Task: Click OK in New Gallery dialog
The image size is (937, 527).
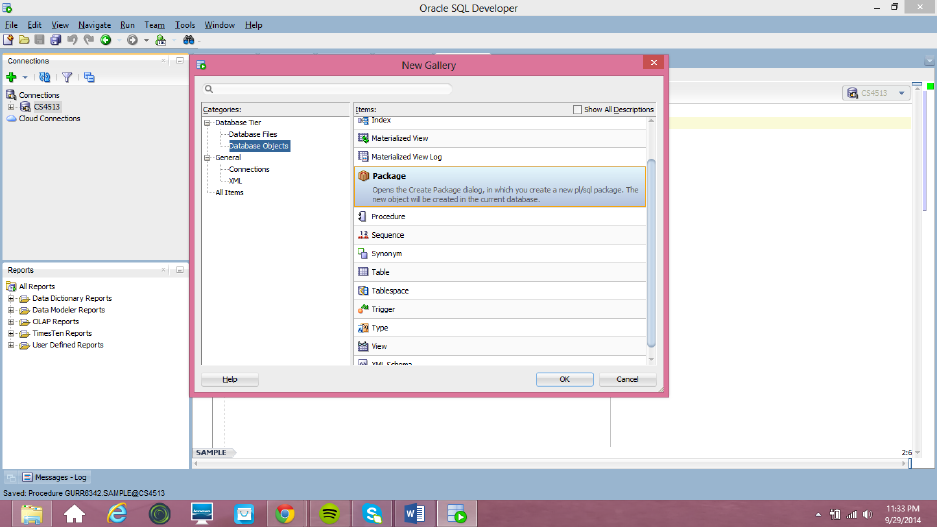Action: pyautogui.click(x=565, y=379)
